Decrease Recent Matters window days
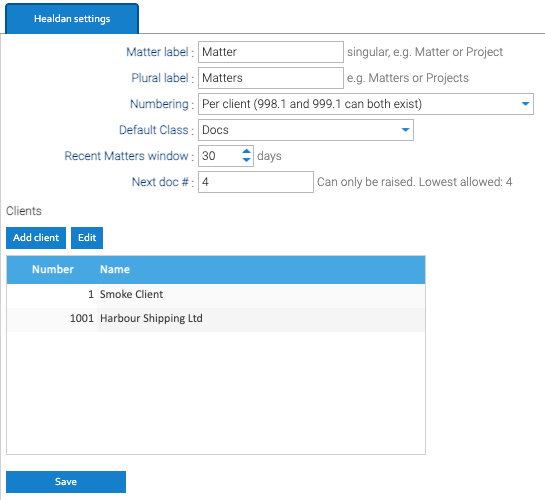Viewport: 545px width, 500px height. pyautogui.click(x=246, y=160)
